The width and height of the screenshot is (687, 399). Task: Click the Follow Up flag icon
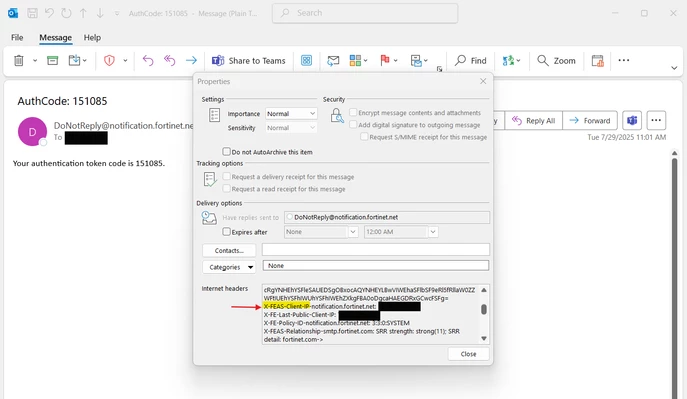point(385,60)
